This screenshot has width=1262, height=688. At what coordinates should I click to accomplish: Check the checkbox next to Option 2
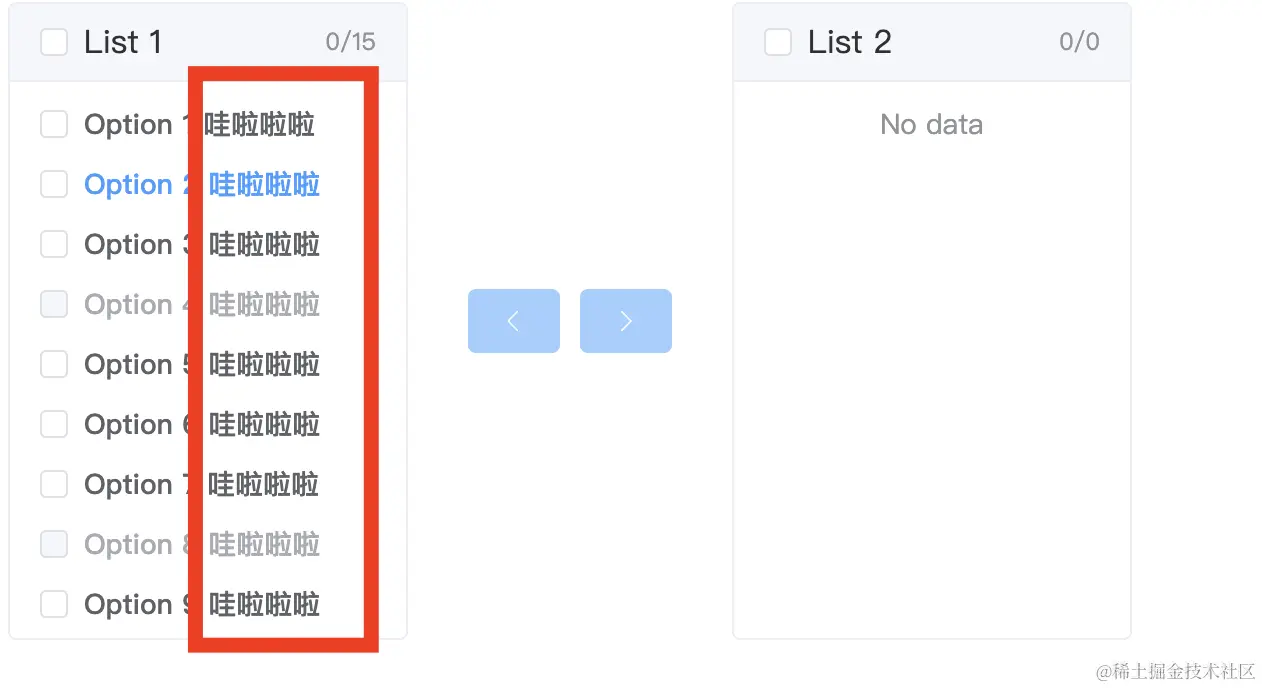(54, 184)
